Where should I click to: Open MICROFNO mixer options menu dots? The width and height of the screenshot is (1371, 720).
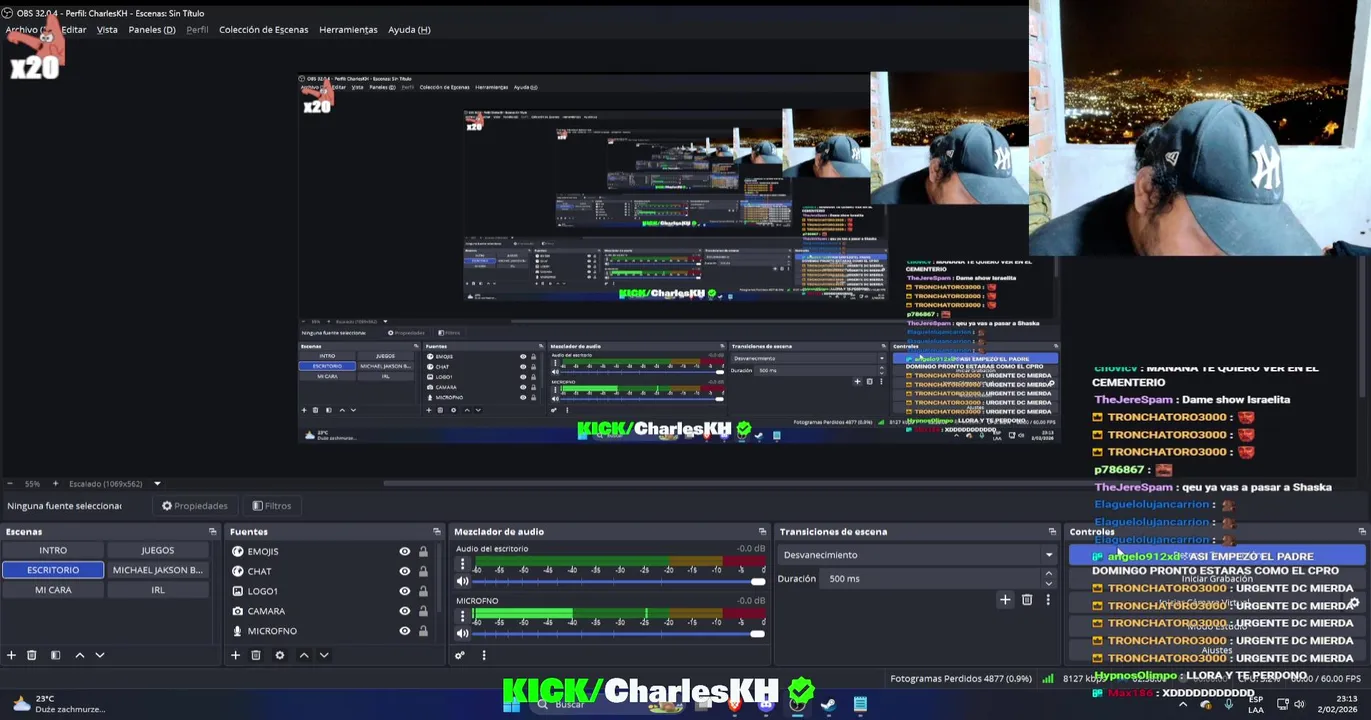click(462, 616)
